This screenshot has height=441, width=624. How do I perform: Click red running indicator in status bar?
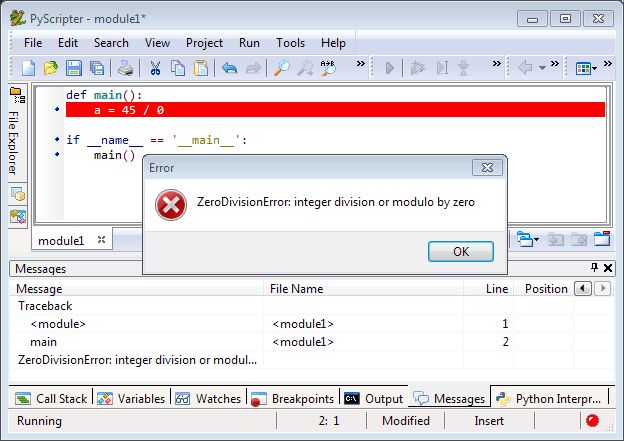pyautogui.click(x=592, y=420)
